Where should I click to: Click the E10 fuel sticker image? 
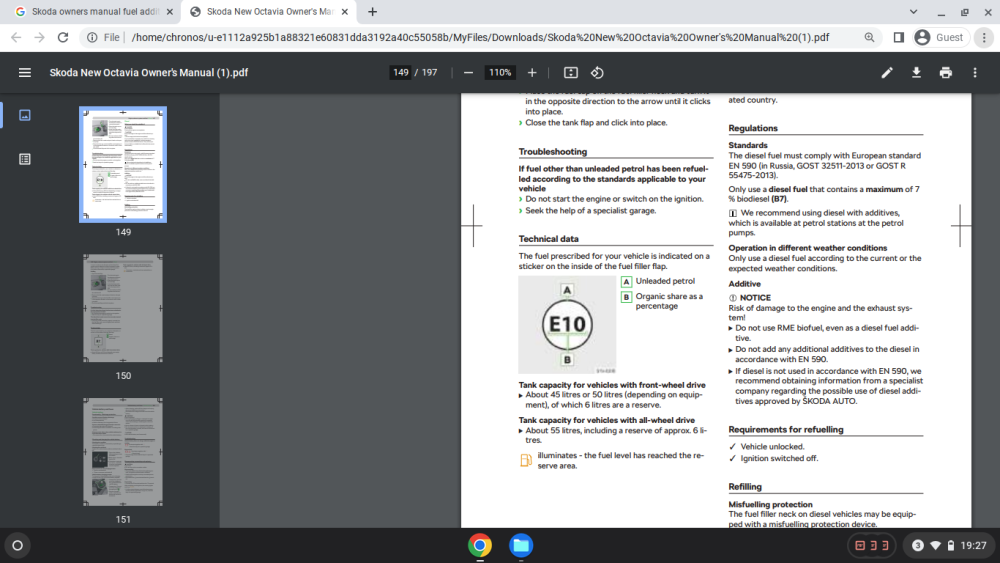click(x=567, y=325)
